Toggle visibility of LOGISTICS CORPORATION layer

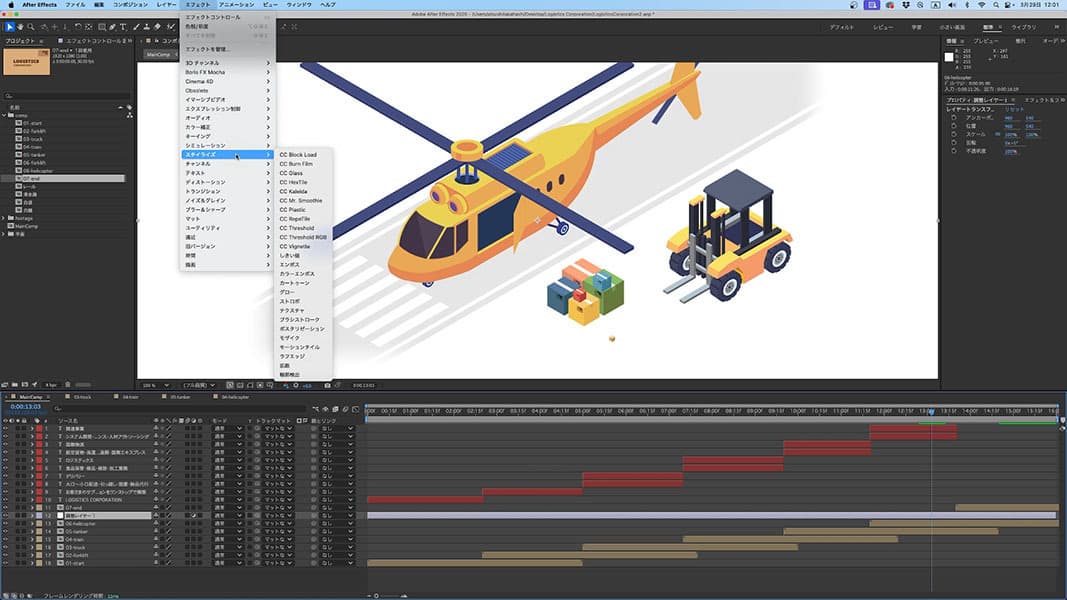click(x=5, y=499)
